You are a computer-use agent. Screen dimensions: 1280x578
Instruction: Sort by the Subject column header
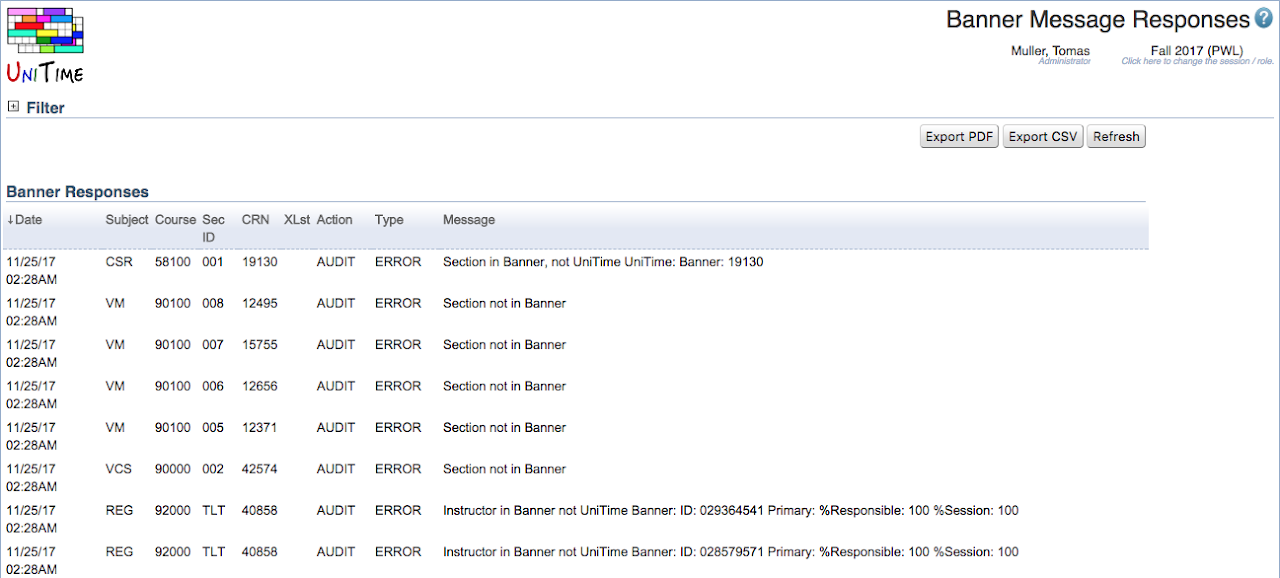pyautogui.click(x=127, y=220)
